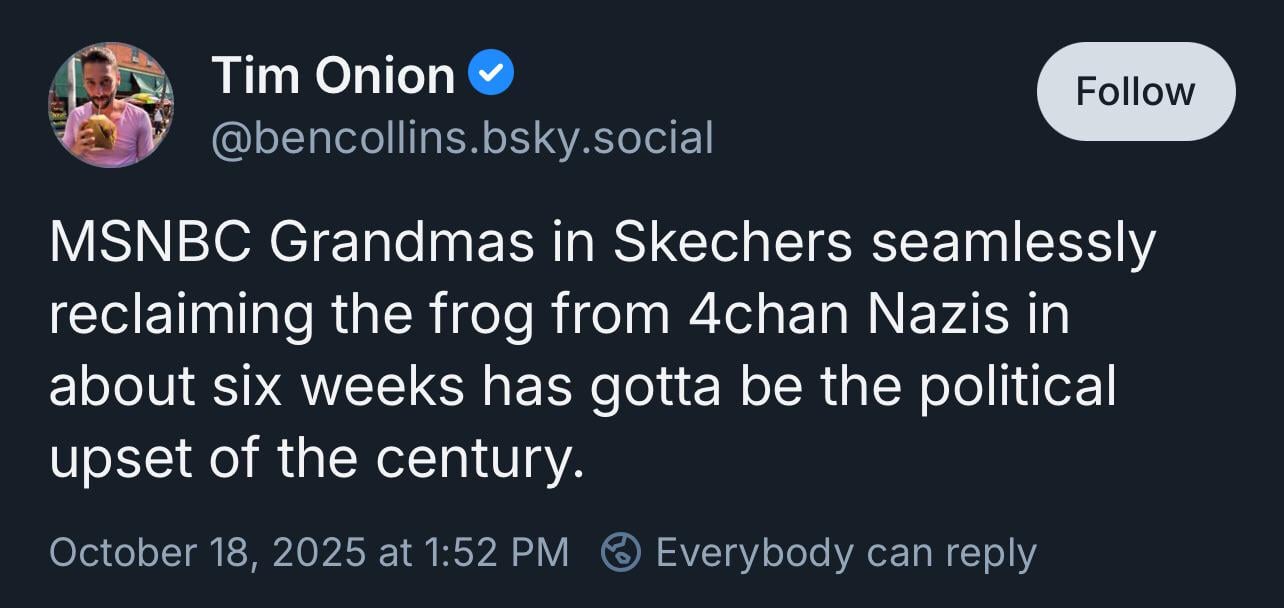Image resolution: width=1284 pixels, height=608 pixels.
Task: Click the phrase 'upset of the century.'
Action: 315,459
